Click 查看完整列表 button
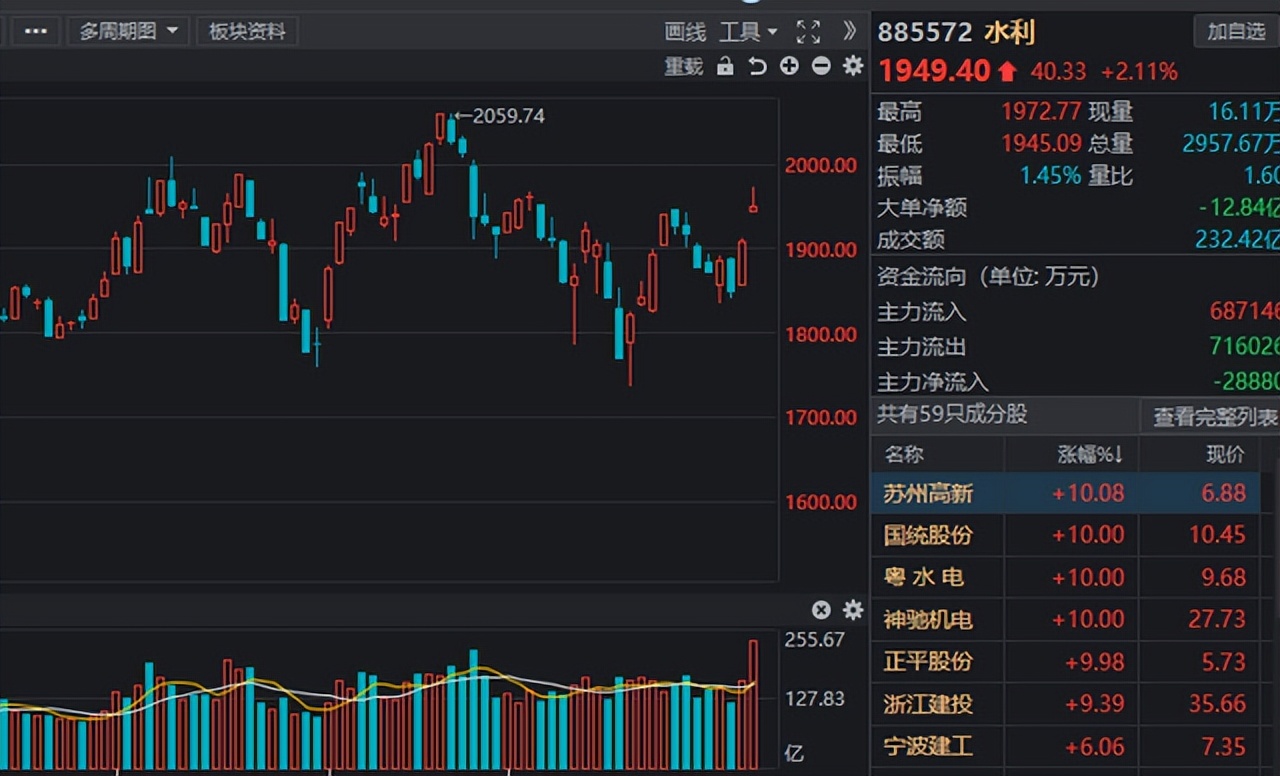Image resolution: width=1280 pixels, height=776 pixels. click(1214, 417)
